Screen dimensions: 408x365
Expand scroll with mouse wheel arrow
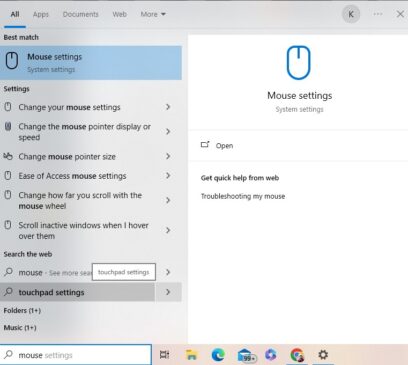coord(168,200)
